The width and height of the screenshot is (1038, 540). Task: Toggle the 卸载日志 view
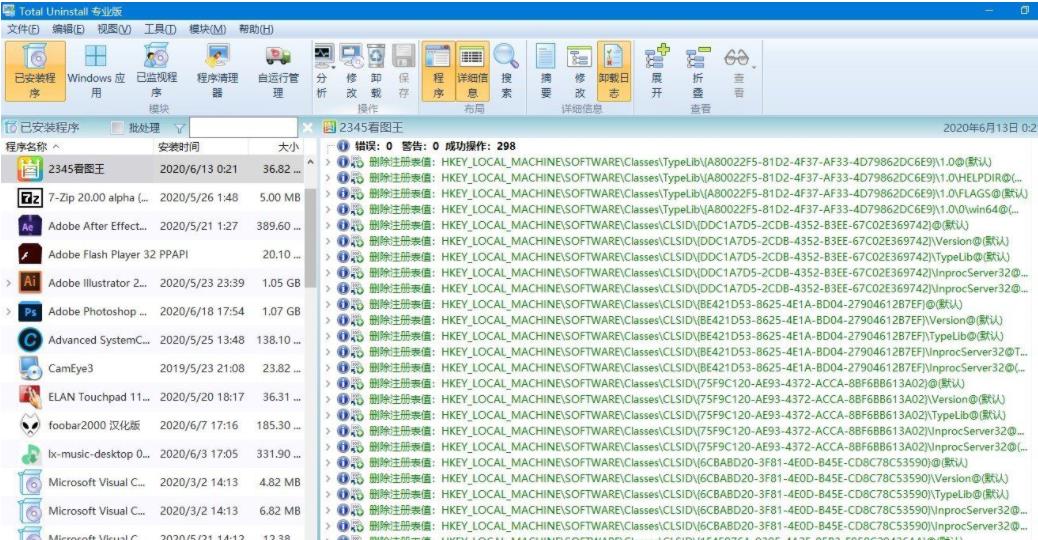tap(614, 71)
